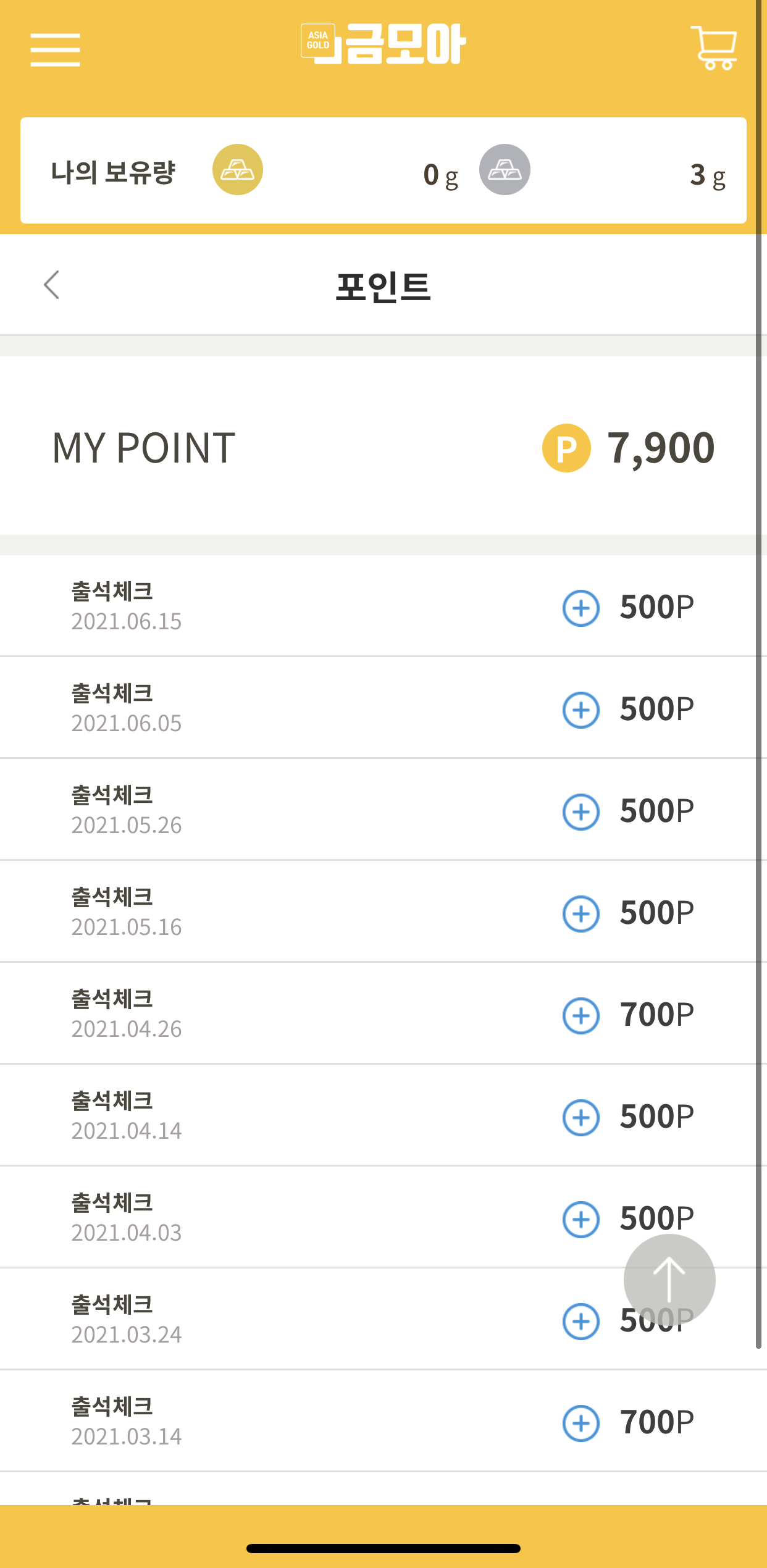Click the vertical scrollbar on the right
The height and width of the screenshot is (1568, 767).
[758, 673]
